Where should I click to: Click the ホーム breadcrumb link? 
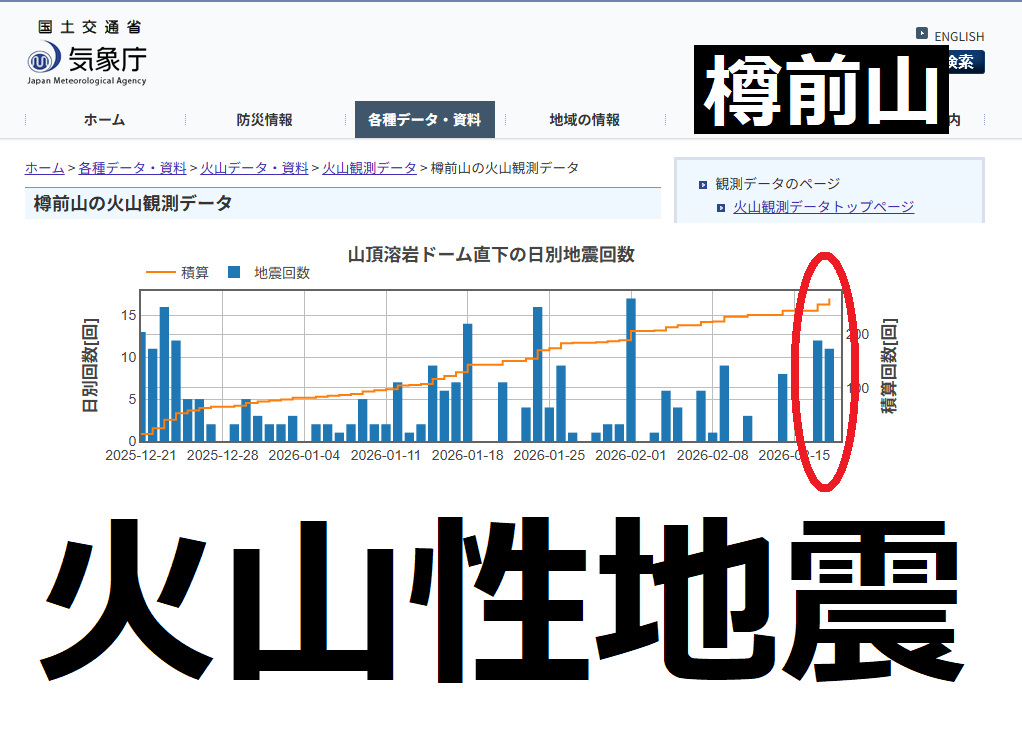44,168
